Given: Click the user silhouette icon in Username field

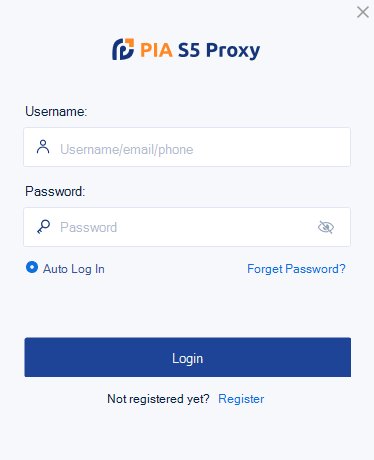Looking at the screenshot, I should (x=43, y=147).
